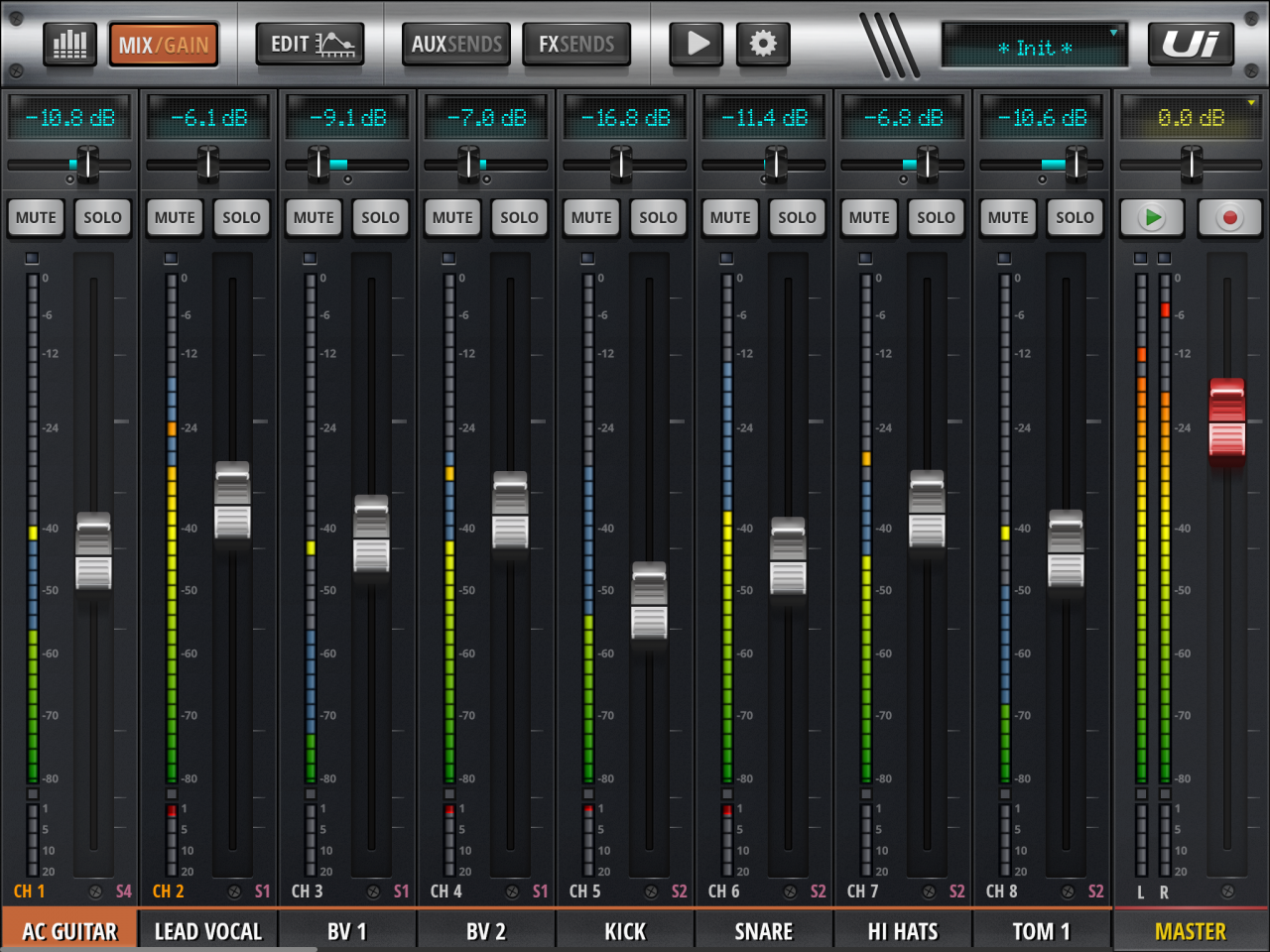Click the CH 1 -10.8 dB gain display
Viewport: 1270px width, 952px height.
(x=69, y=118)
